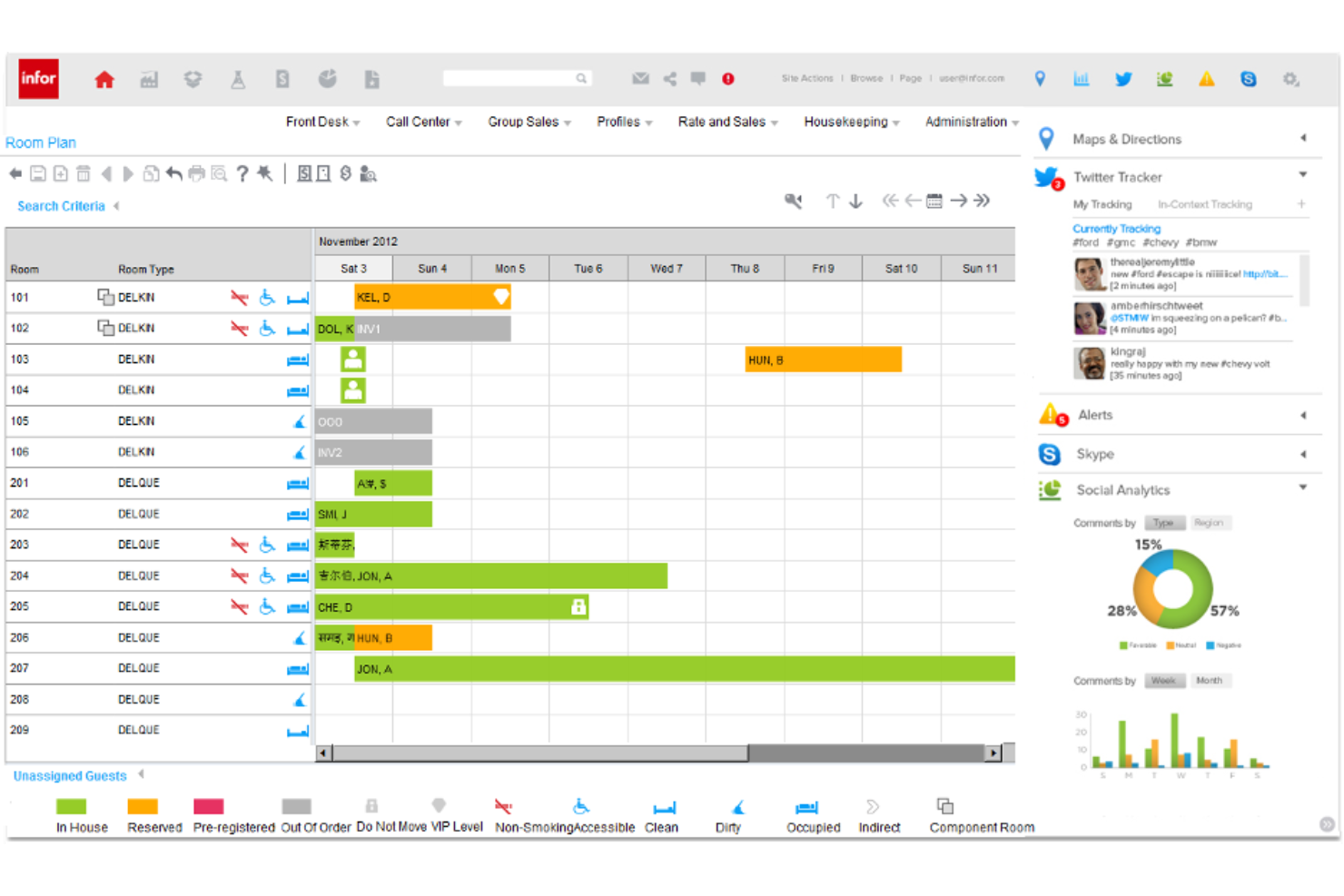Collapse the Search Criteria section
The image size is (1344, 896).
pyautogui.click(x=116, y=206)
